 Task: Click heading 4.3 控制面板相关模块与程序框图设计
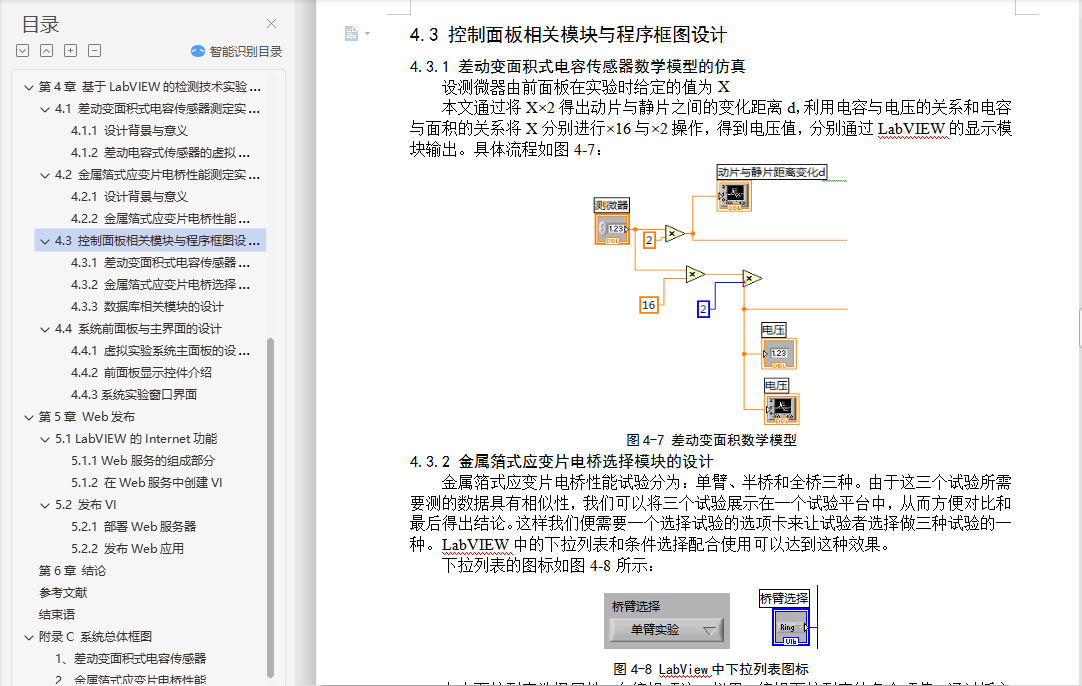(568, 35)
